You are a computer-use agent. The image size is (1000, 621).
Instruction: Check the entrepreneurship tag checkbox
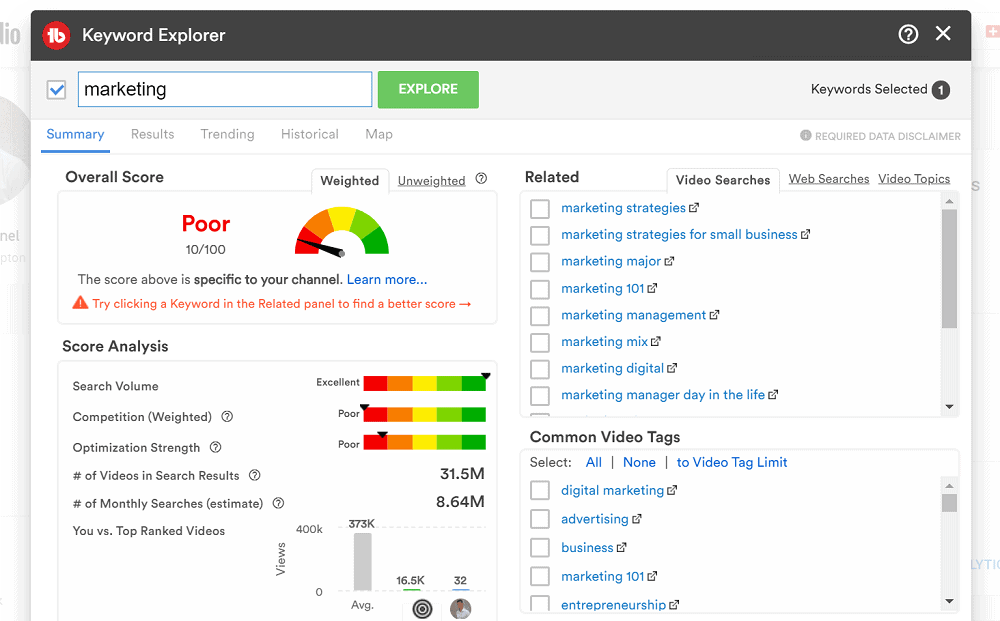tap(540, 604)
